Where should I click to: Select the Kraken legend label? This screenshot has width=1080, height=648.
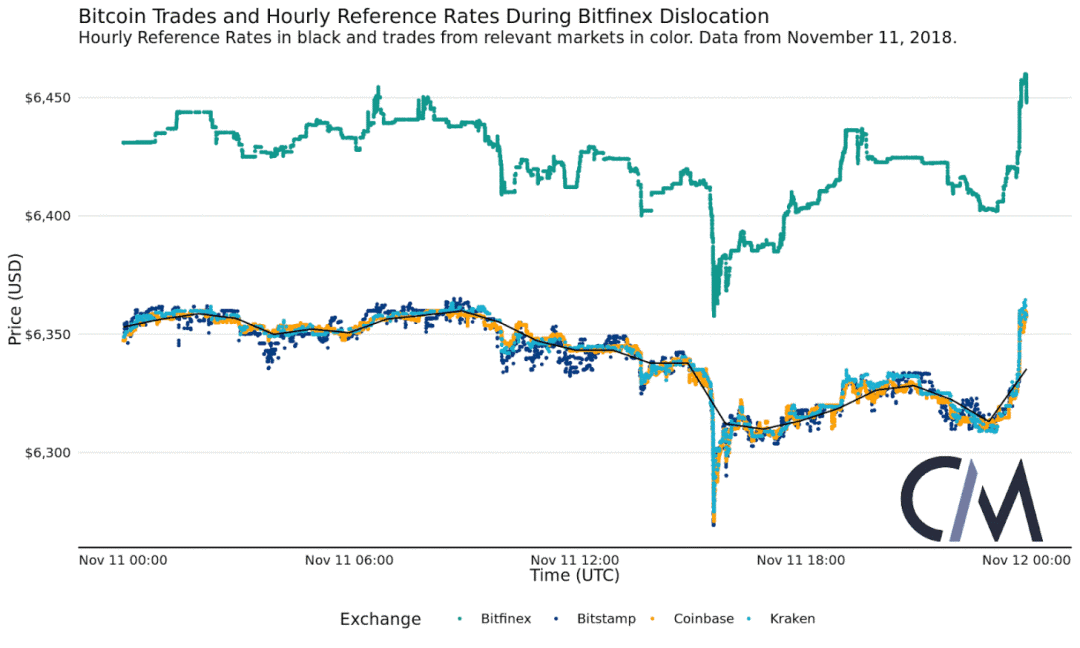click(792, 619)
